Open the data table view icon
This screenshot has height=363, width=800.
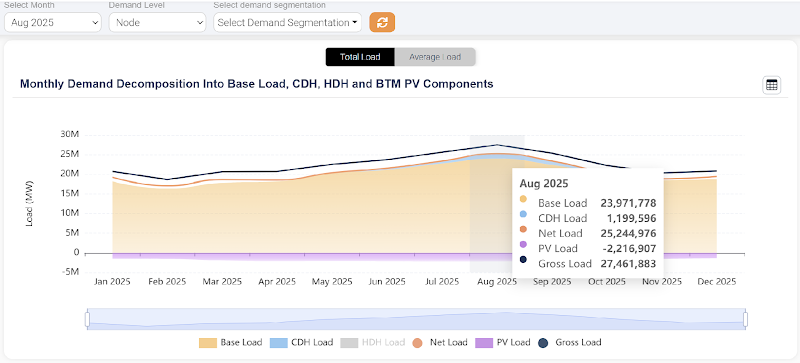[771, 85]
